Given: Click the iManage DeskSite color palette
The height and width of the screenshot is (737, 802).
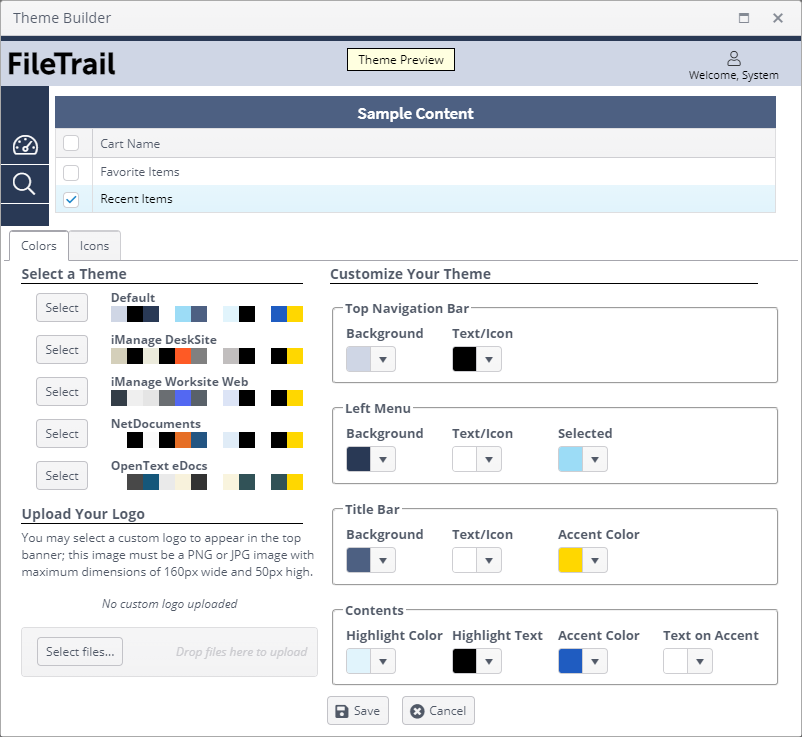Looking at the screenshot, I should tap(207, 356).
